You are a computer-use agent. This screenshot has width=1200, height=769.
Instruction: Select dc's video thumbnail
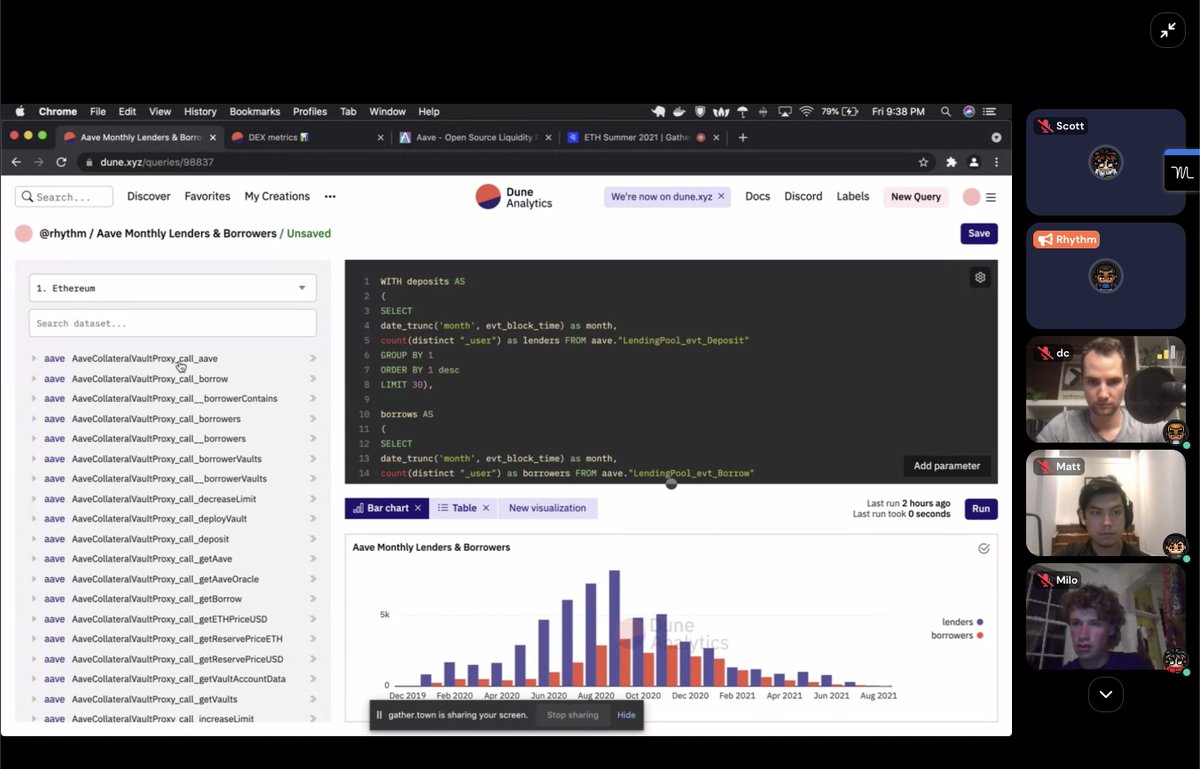[x=1106, y=390]
